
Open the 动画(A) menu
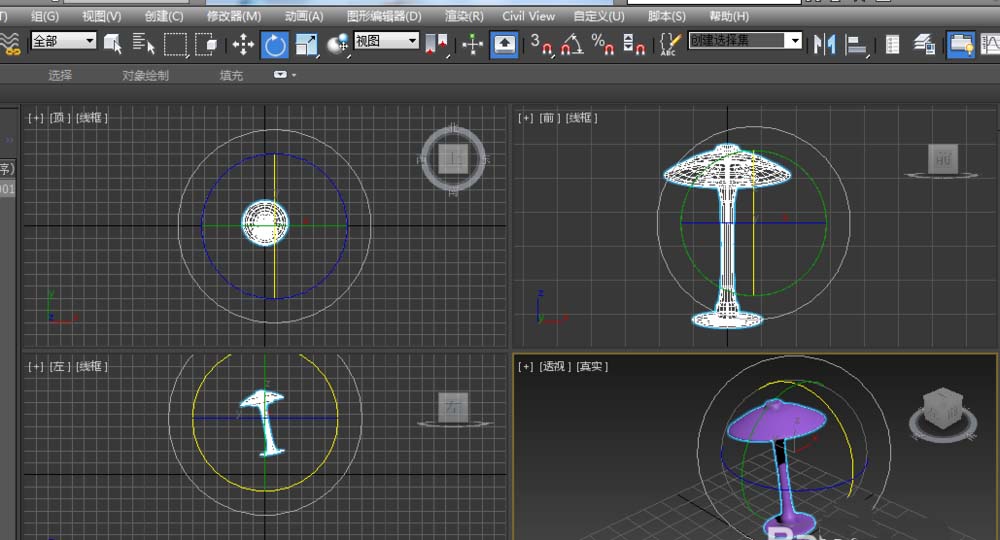(x=304, y=16)
